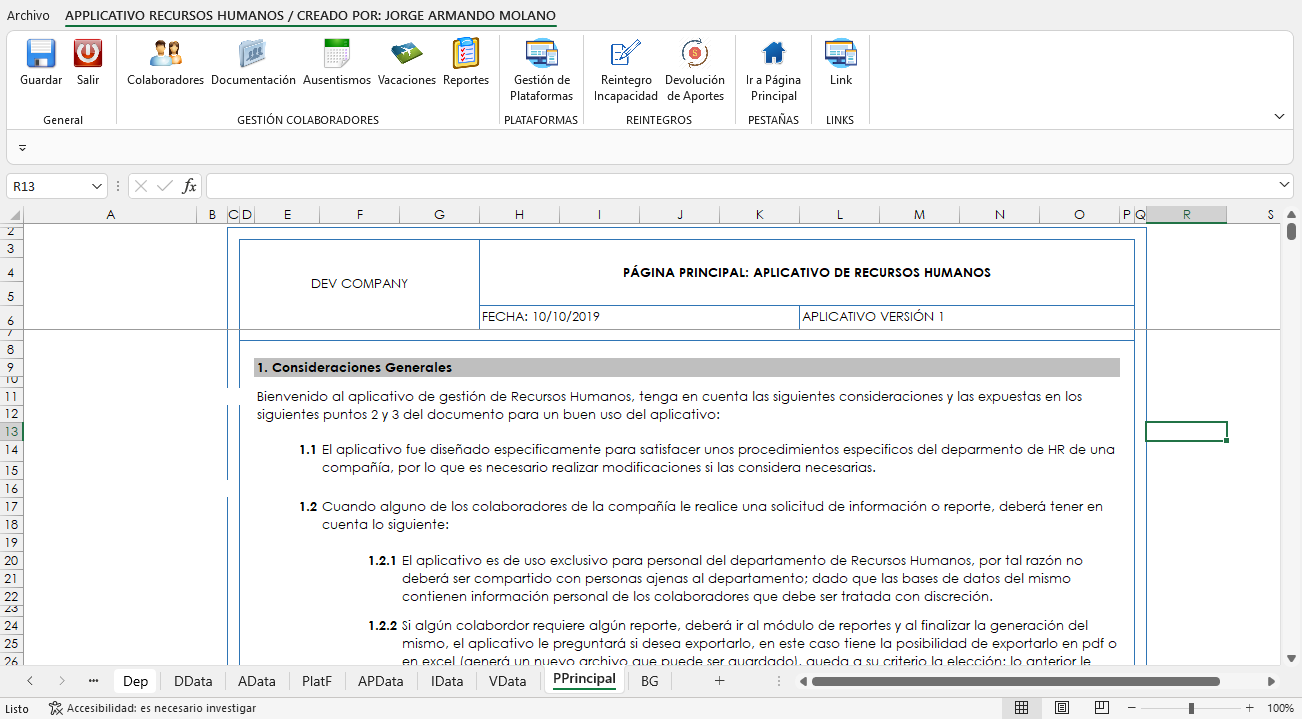The height and width of the screenshot is (720, 1302).
Task: Click the Name Box showing R13
Action: tap(48, 186)
